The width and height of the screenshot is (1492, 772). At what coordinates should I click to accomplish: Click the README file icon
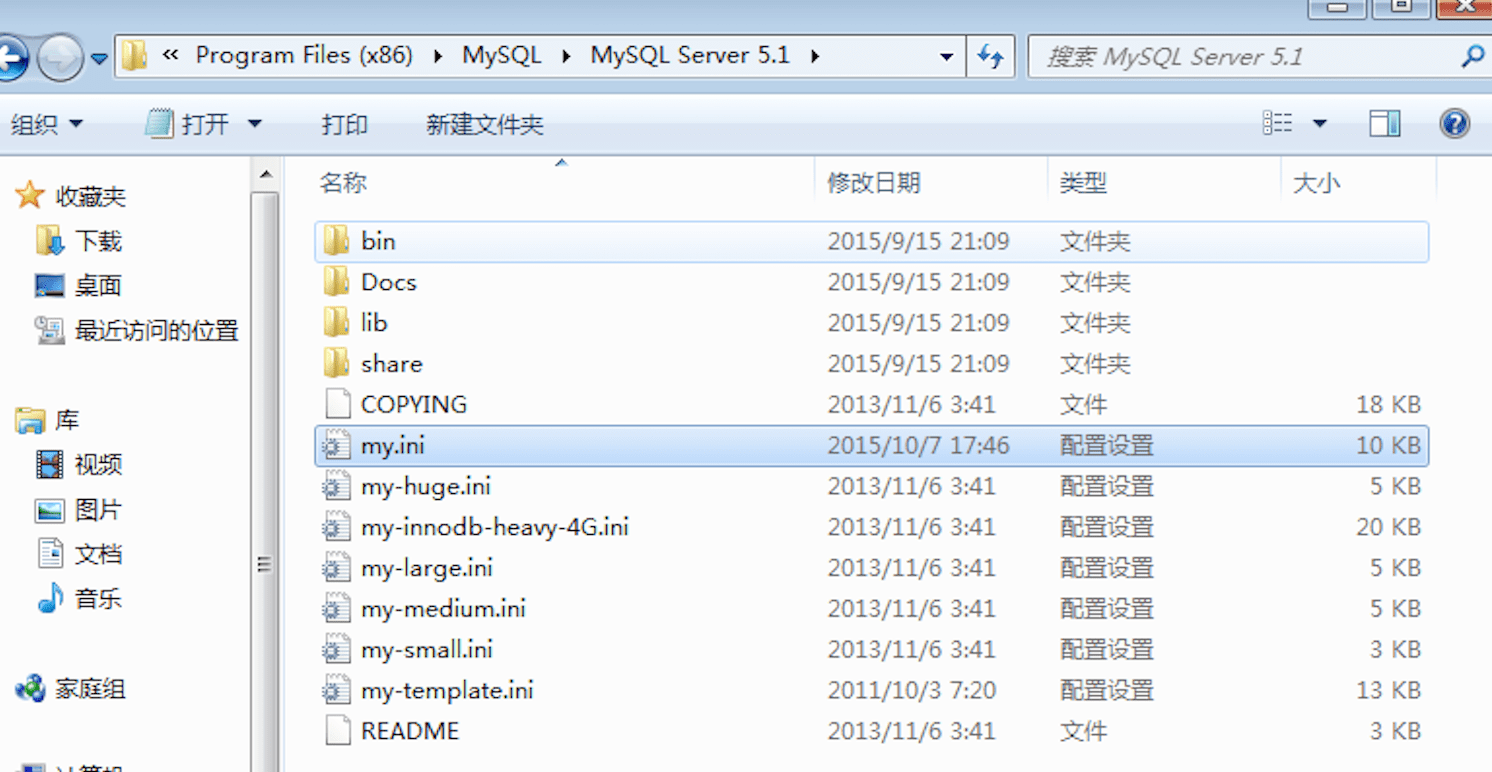(x=338, y=731)
